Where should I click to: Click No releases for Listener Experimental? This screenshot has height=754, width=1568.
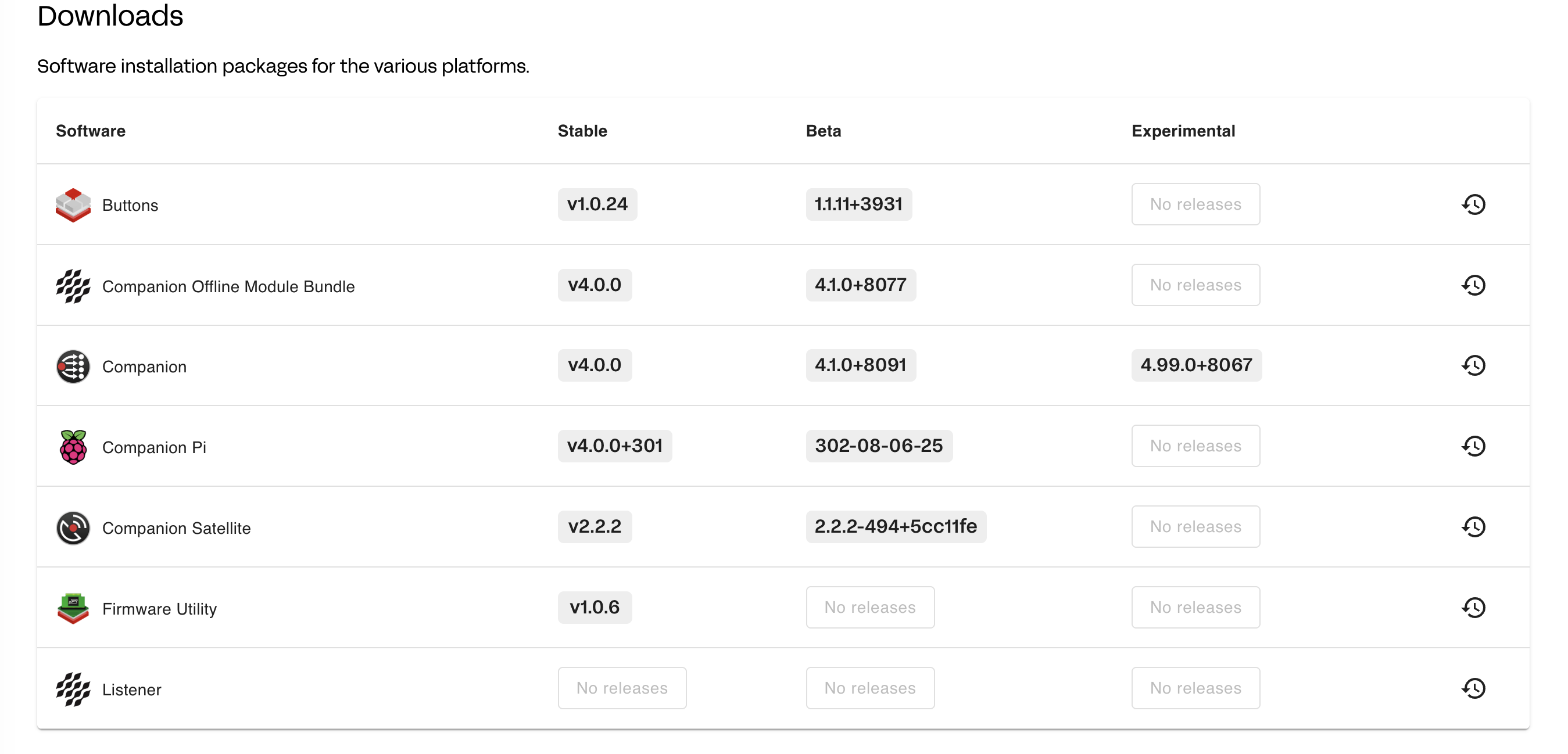(1195, 688)
